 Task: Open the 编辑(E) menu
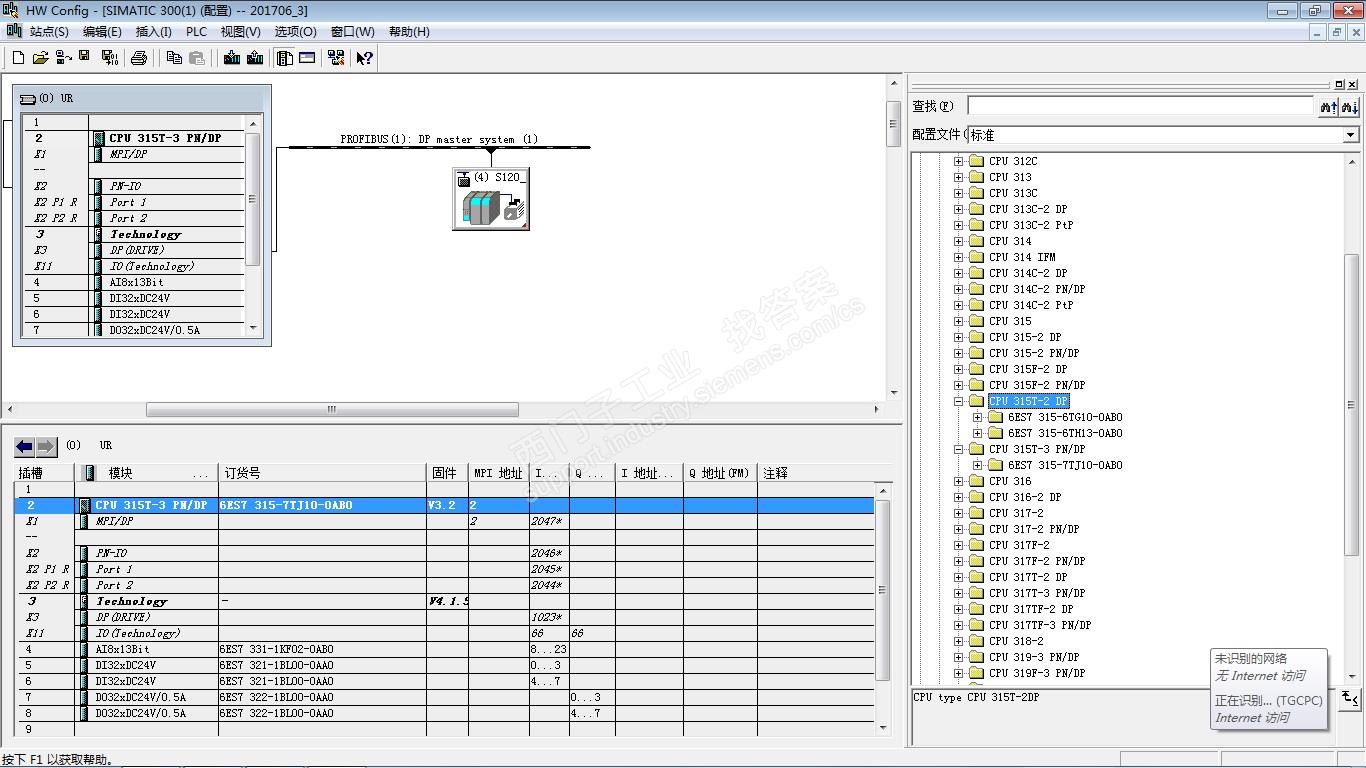pyautogui.click(x=102, y=32)
